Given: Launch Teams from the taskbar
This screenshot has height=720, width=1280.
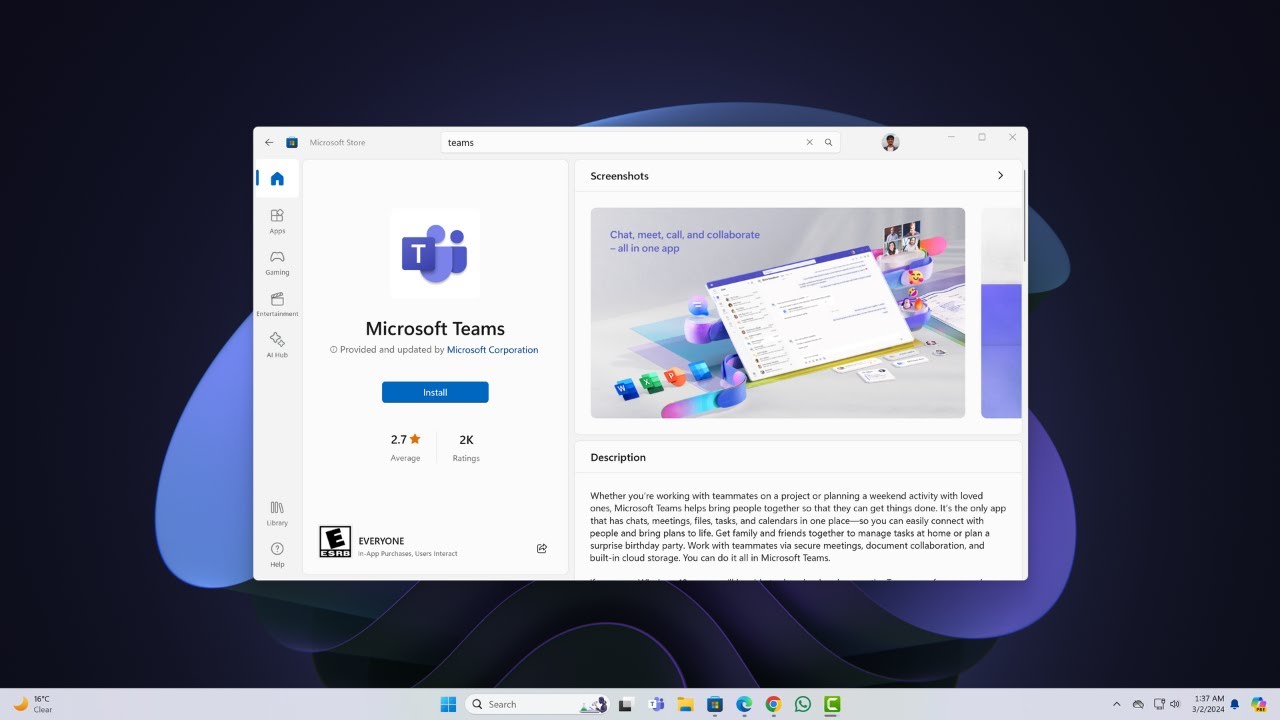Looking at the screenshot, I should 656,704.
